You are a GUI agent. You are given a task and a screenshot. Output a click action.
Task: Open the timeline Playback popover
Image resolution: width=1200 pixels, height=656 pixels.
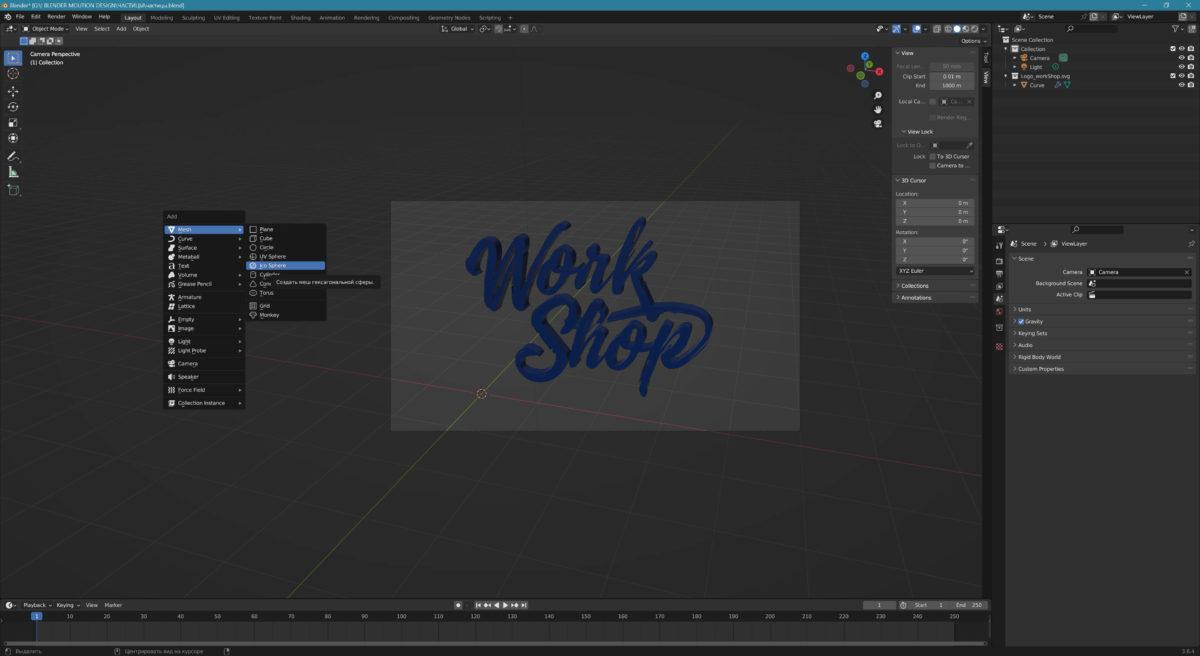[37, 605]
